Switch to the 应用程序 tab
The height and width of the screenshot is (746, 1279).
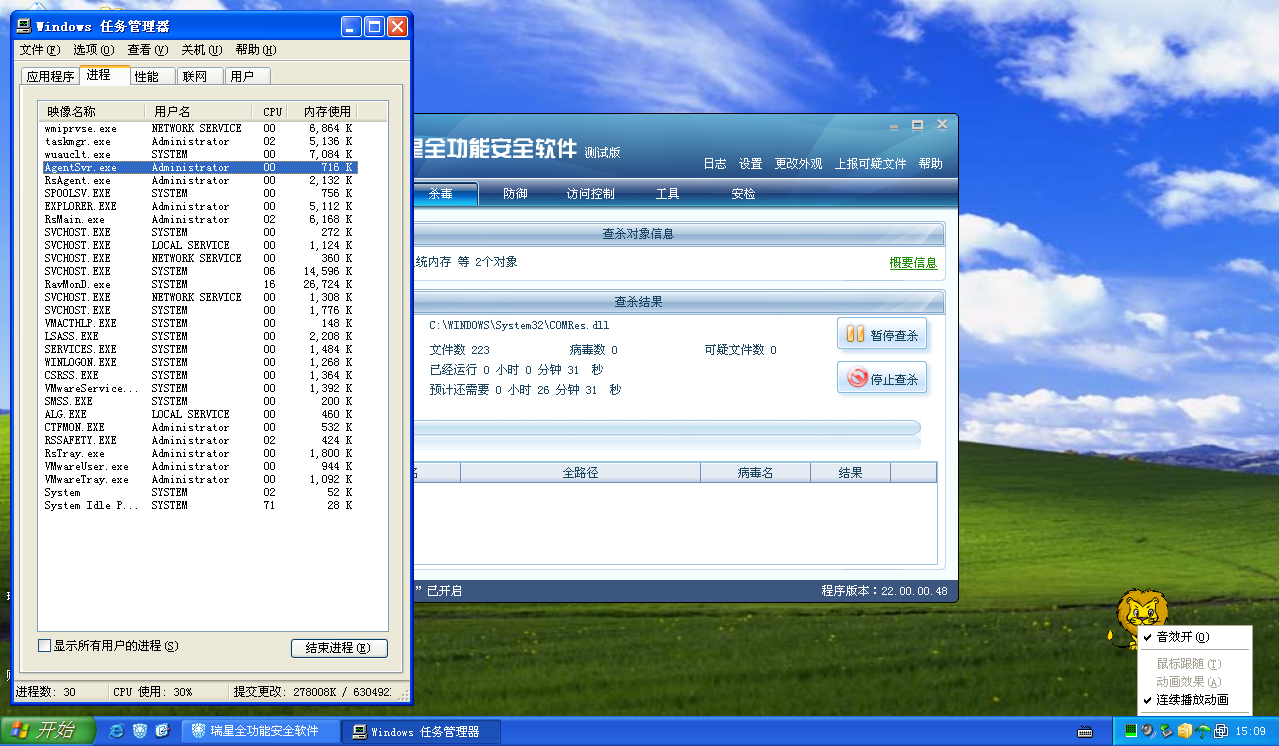[50, 76]
